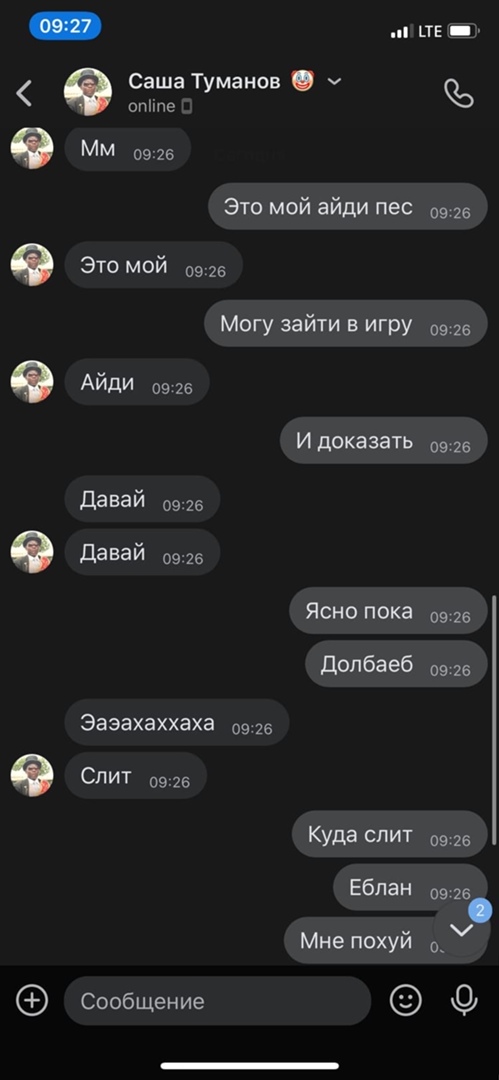Expand the chevron next to the contact name
This screenshot has width=499, height=1080.
[x=334, y=81]
